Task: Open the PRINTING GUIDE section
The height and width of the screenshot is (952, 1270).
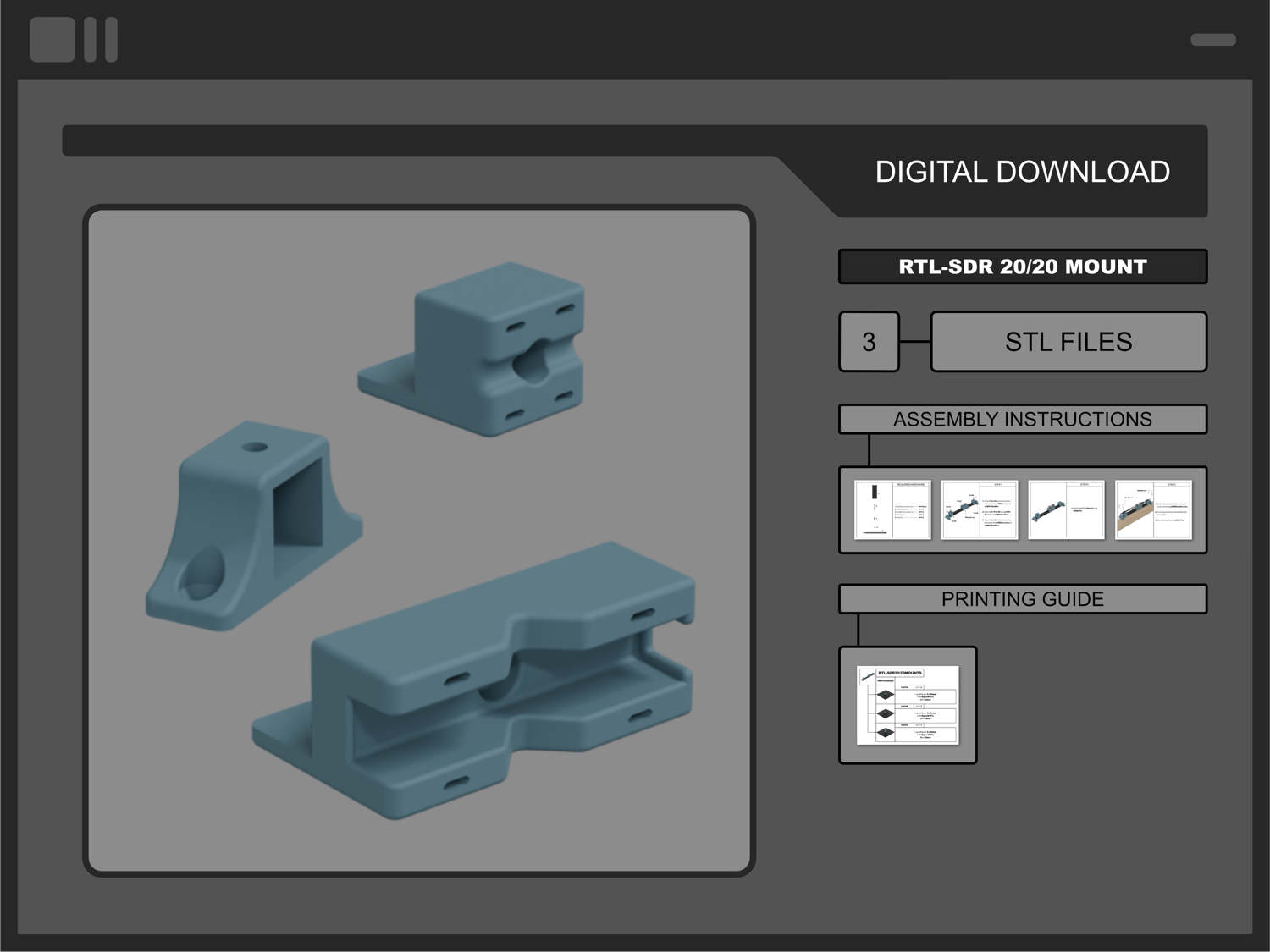Action: [1023, 599]
